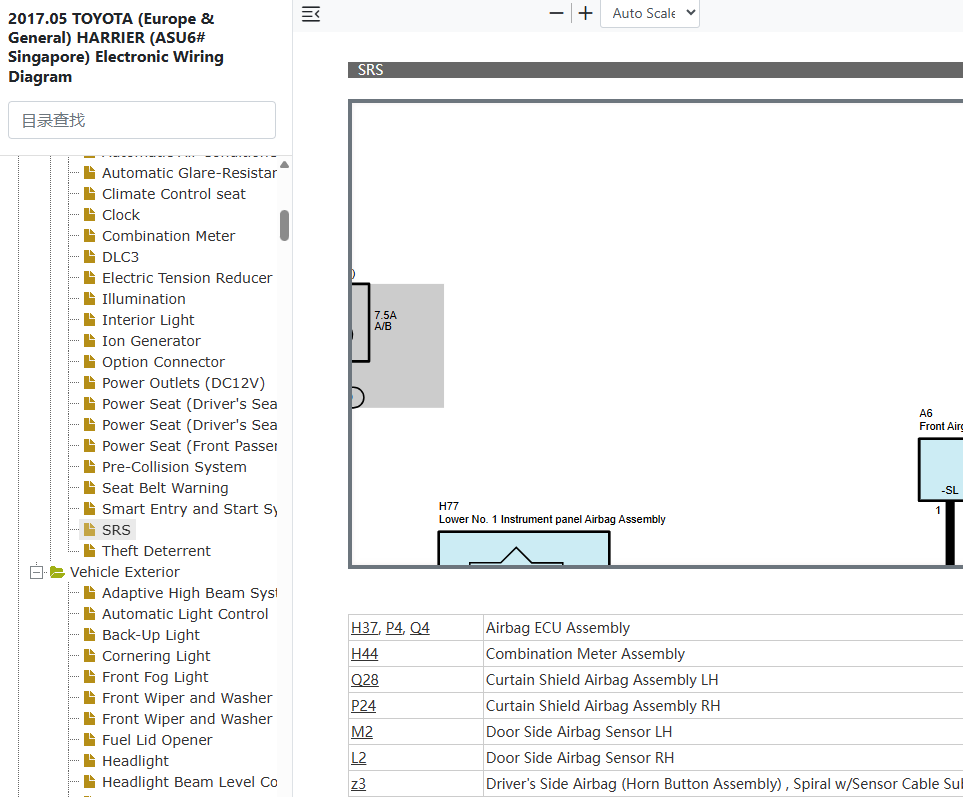
Task: Open the P24 connector link
Action: point(364,706)
